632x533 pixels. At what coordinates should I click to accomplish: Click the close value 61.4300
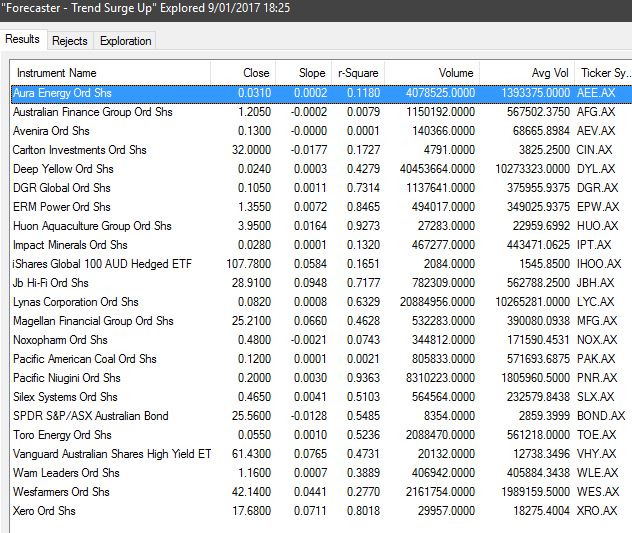252,454
